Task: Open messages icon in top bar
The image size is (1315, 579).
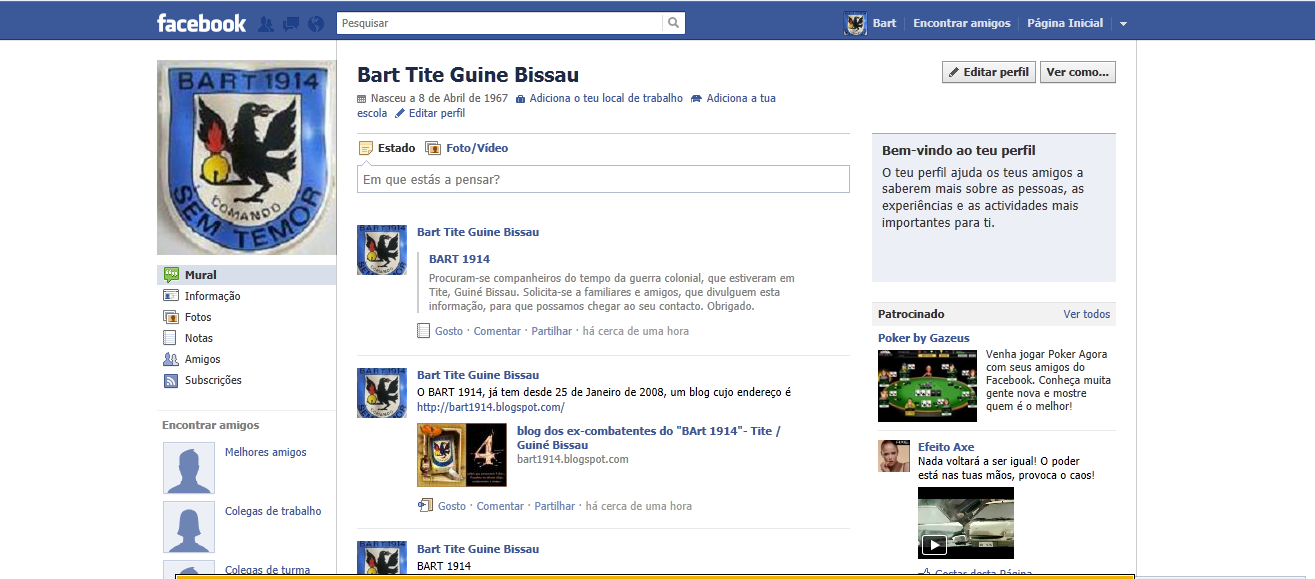Action: click(291, 23)
